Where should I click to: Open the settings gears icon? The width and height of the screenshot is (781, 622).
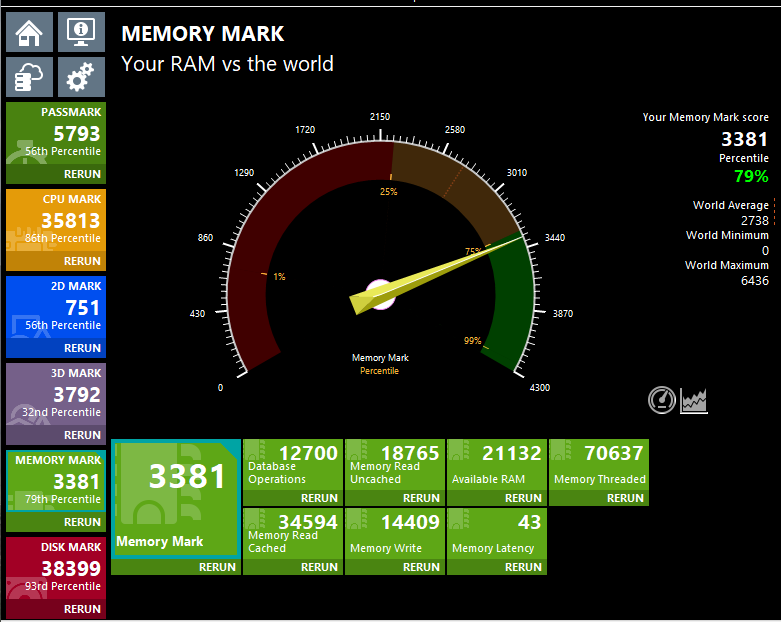pyautogui.click(x=81, y=77)
